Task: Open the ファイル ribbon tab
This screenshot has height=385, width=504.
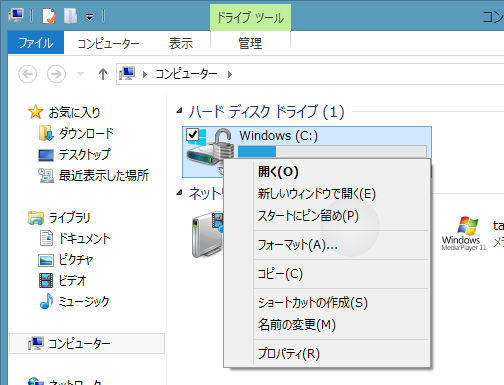Action: (x=36, y=43)
